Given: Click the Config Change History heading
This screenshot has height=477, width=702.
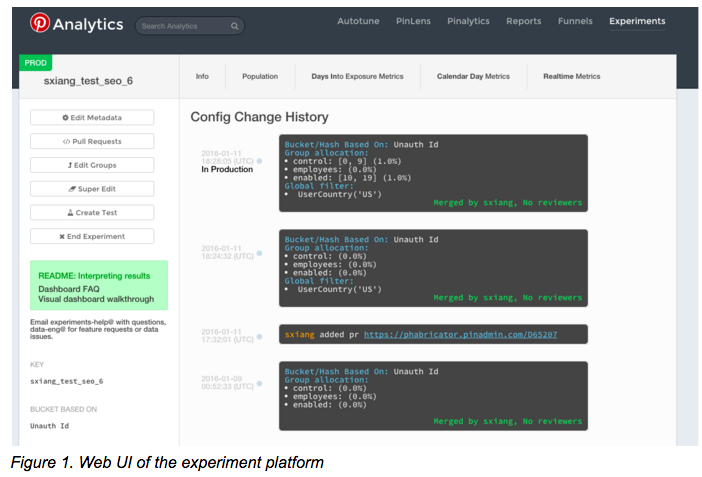Looking at the screenshot, I should point(259,117).
